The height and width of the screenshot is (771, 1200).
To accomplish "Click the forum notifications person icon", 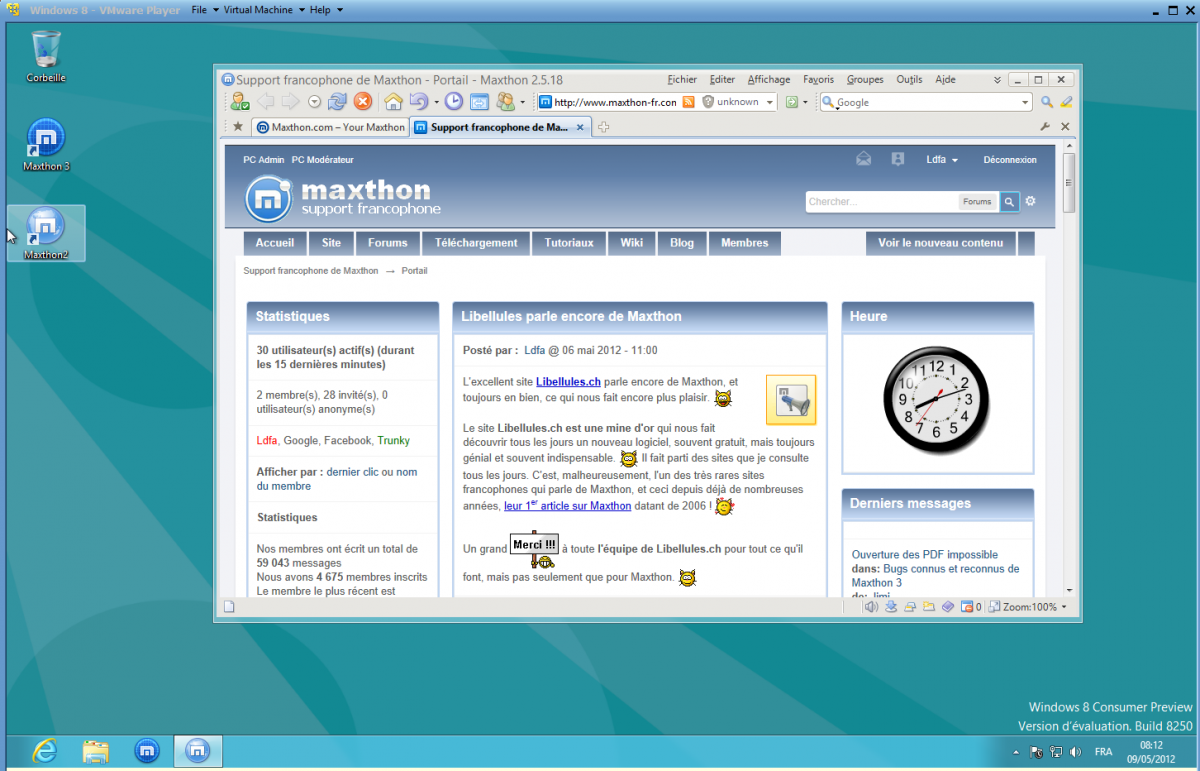I will coord(898,159).
